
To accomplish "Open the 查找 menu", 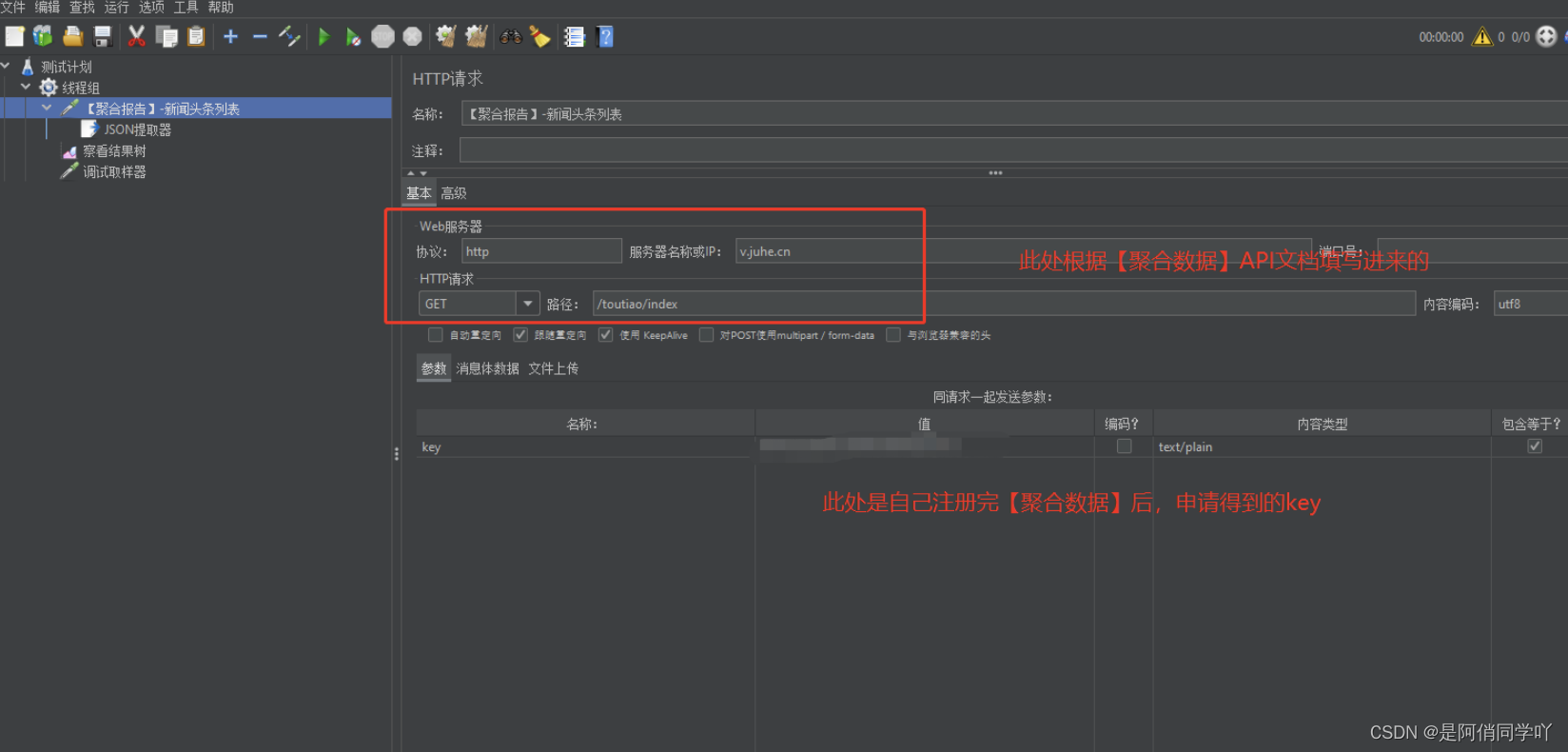I will click(82, 8).
